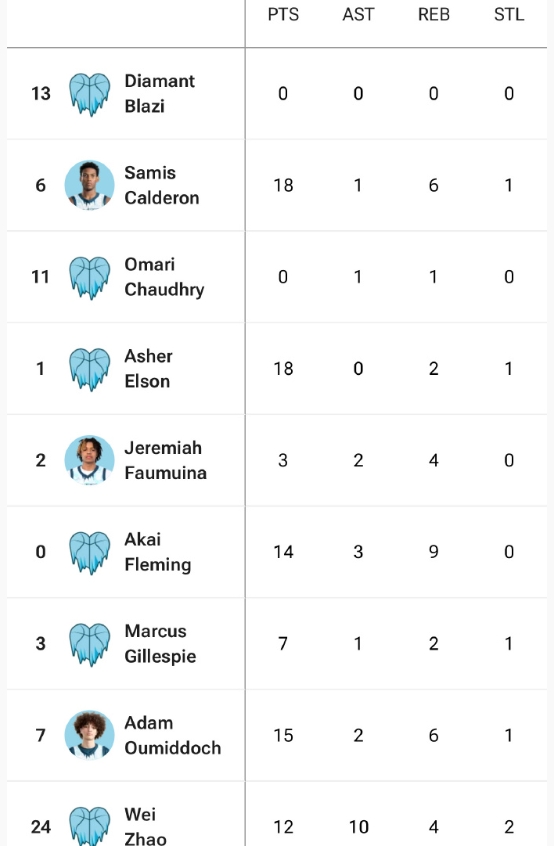Select Wei Zhao's 10 assists cell

358,827
